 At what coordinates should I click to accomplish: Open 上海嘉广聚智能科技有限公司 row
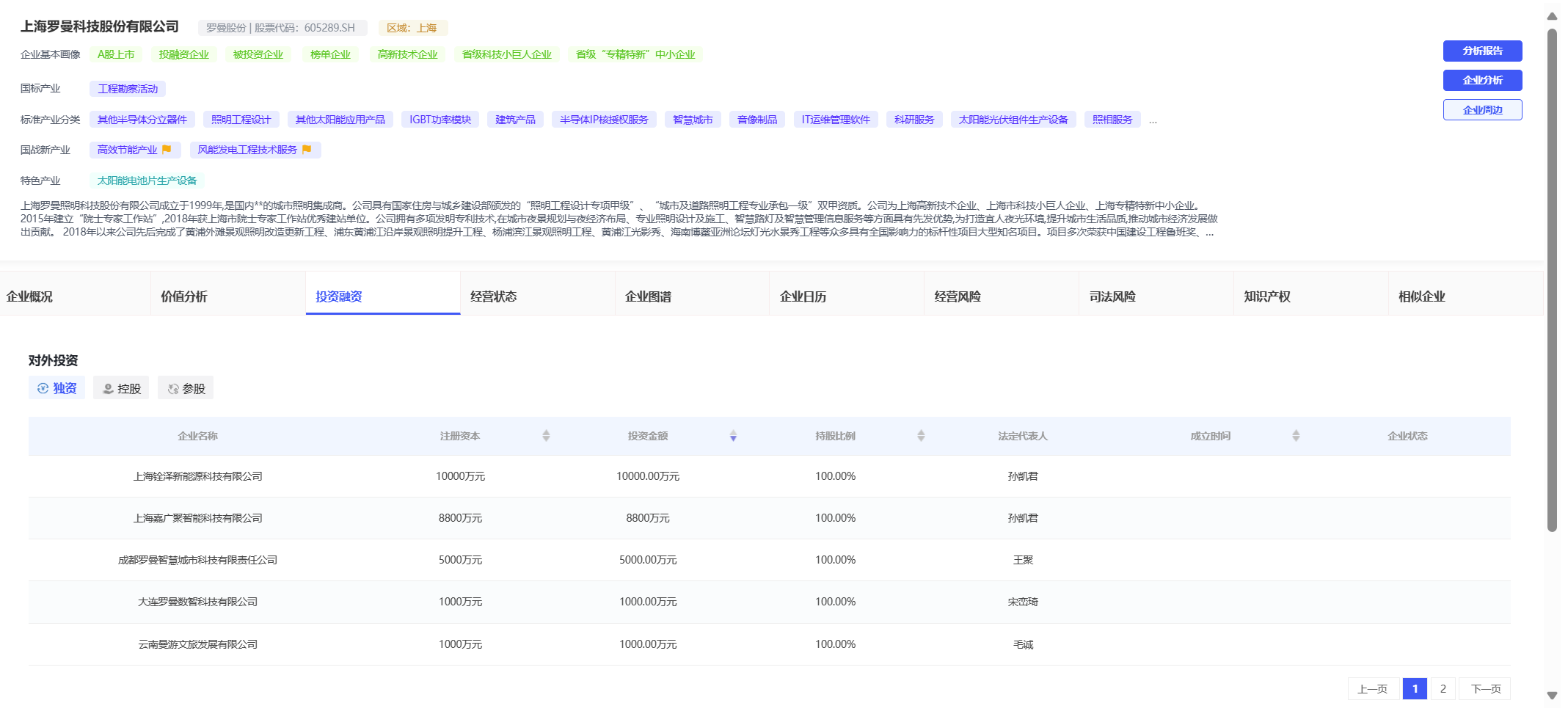pos(769,518)
